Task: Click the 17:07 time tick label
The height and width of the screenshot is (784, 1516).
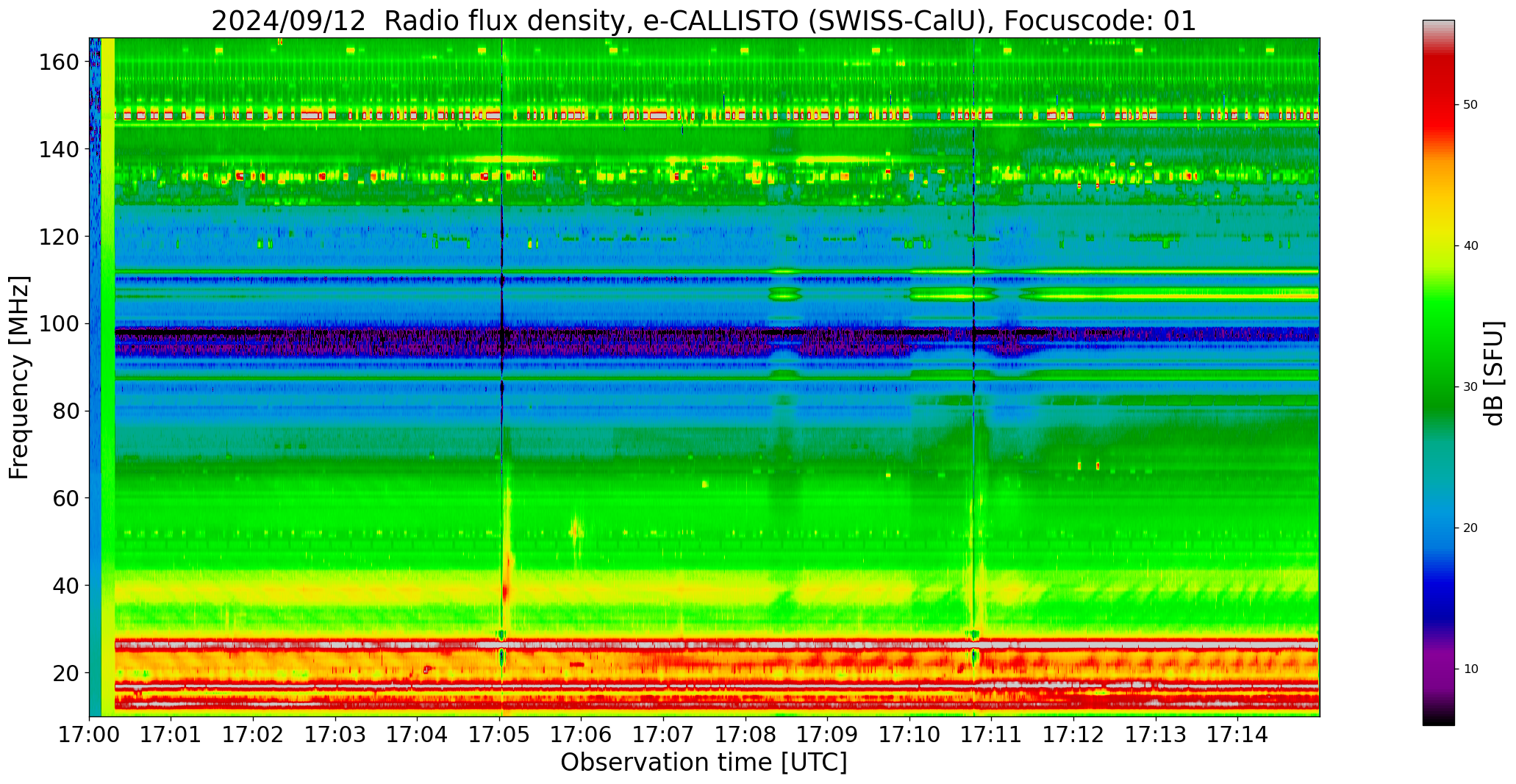Action: [x=664, y=735]
